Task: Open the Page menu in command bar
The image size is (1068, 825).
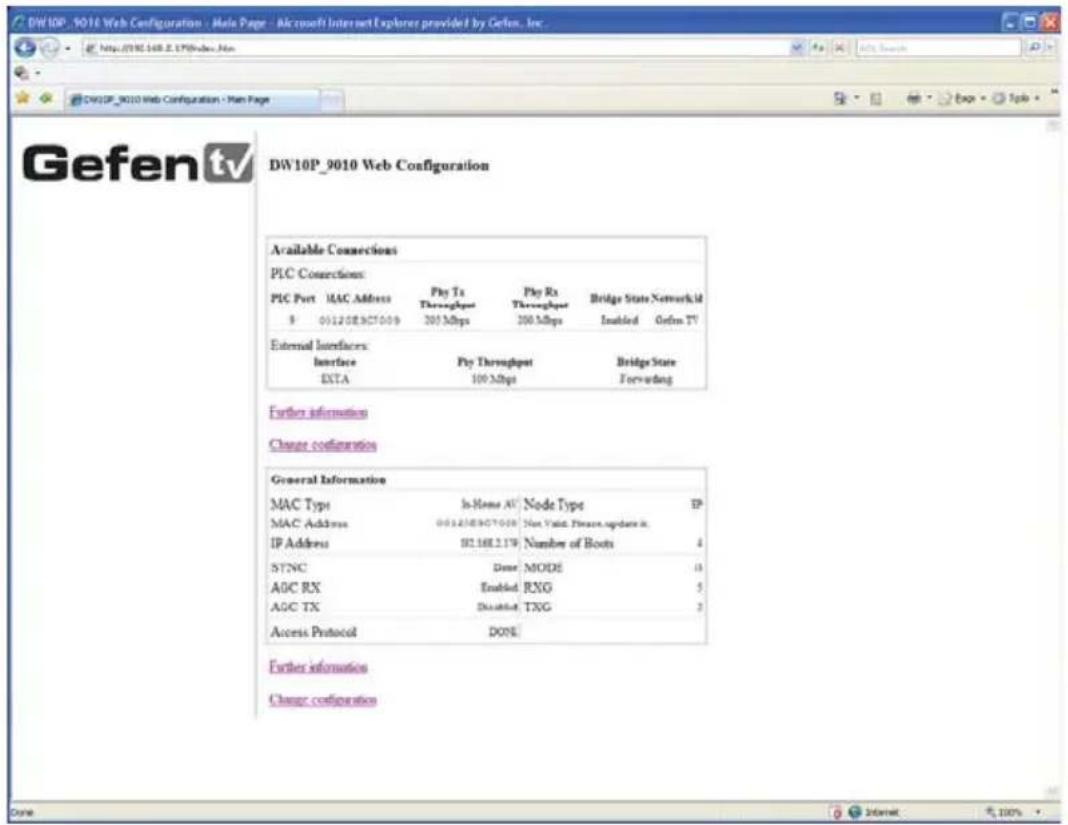Action: (960, 99)
